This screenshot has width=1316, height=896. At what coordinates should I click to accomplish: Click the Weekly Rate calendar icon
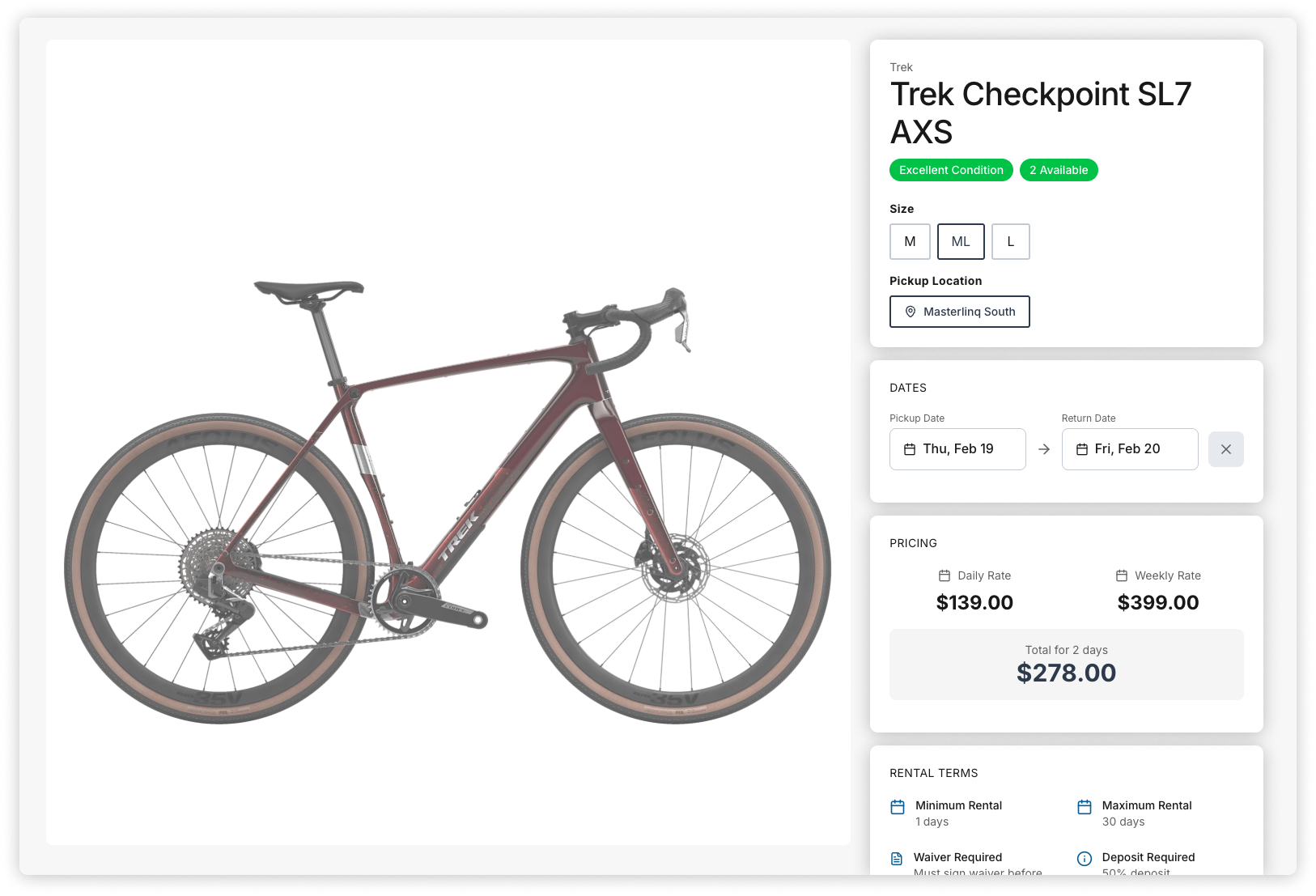(x=1122, y=575)
